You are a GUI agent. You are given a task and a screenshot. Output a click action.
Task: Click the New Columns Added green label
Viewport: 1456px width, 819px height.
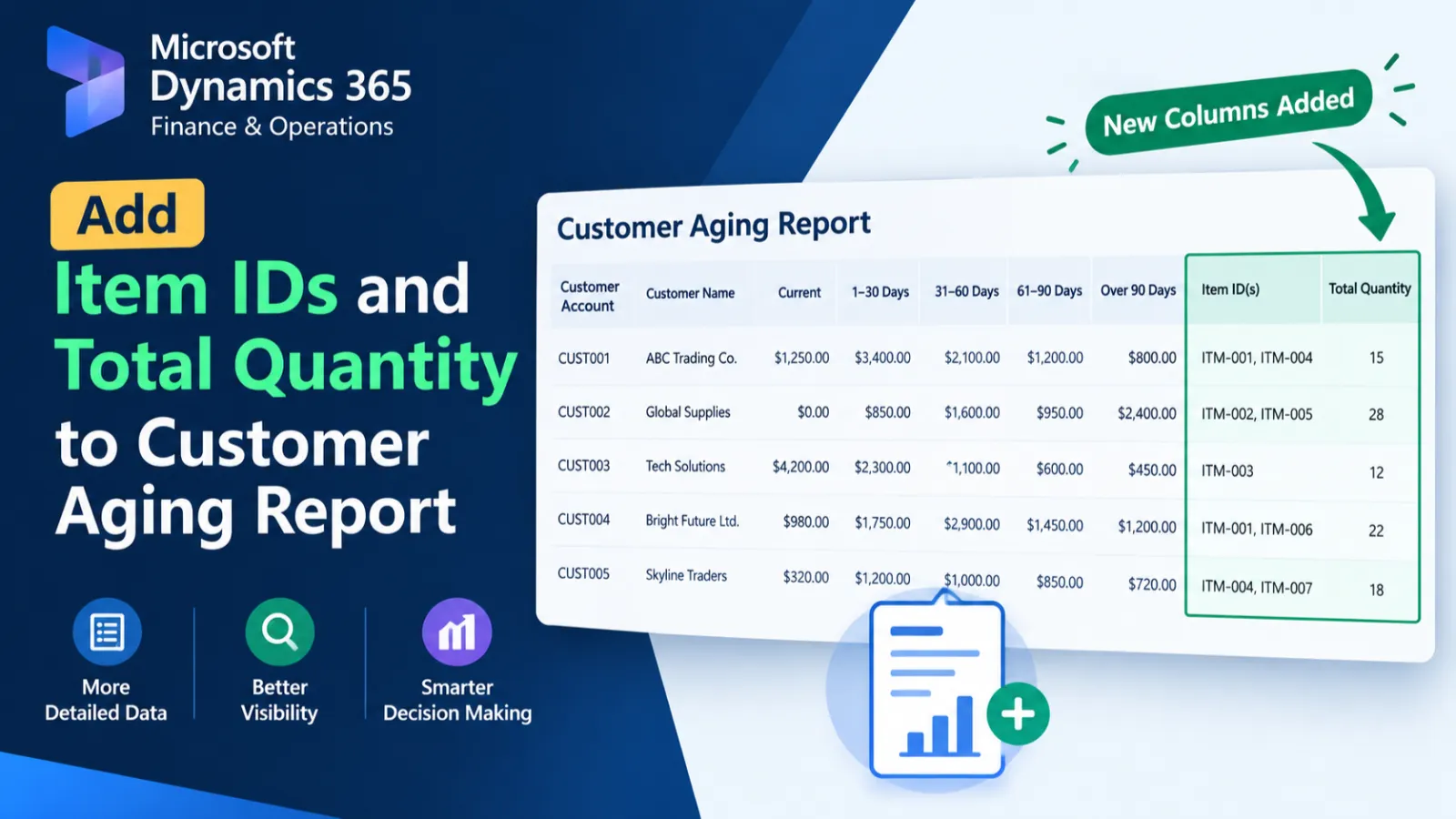click(x=1228, y=112)
